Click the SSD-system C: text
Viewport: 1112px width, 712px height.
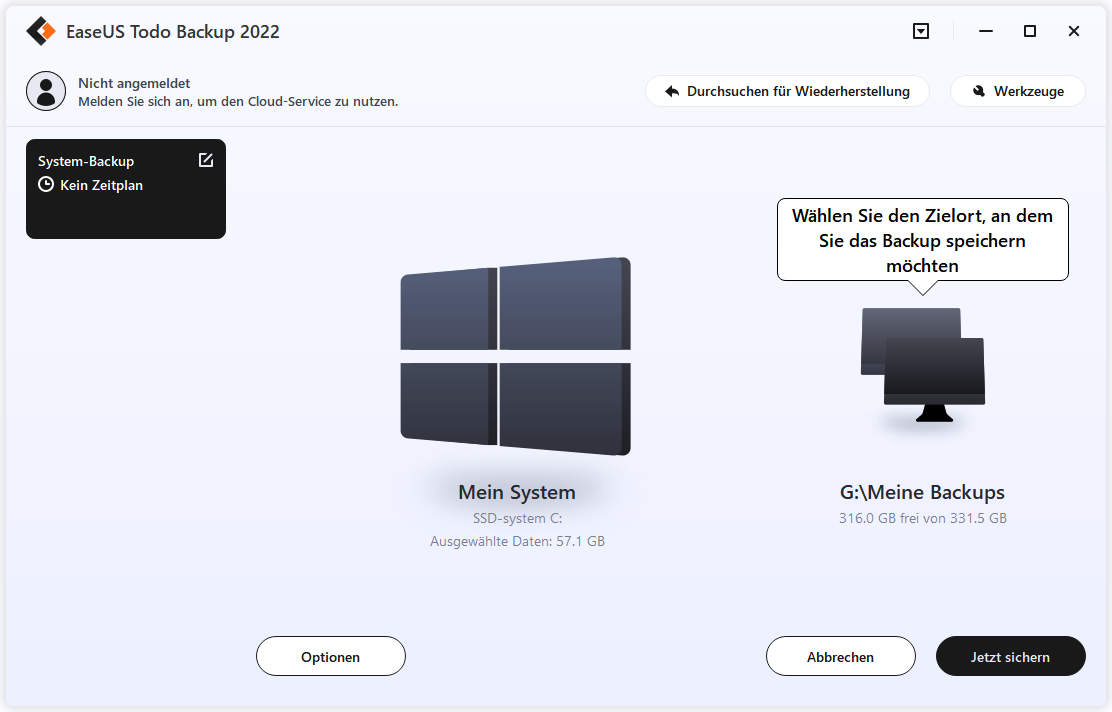pyautogui.click(x=517, y=518)
